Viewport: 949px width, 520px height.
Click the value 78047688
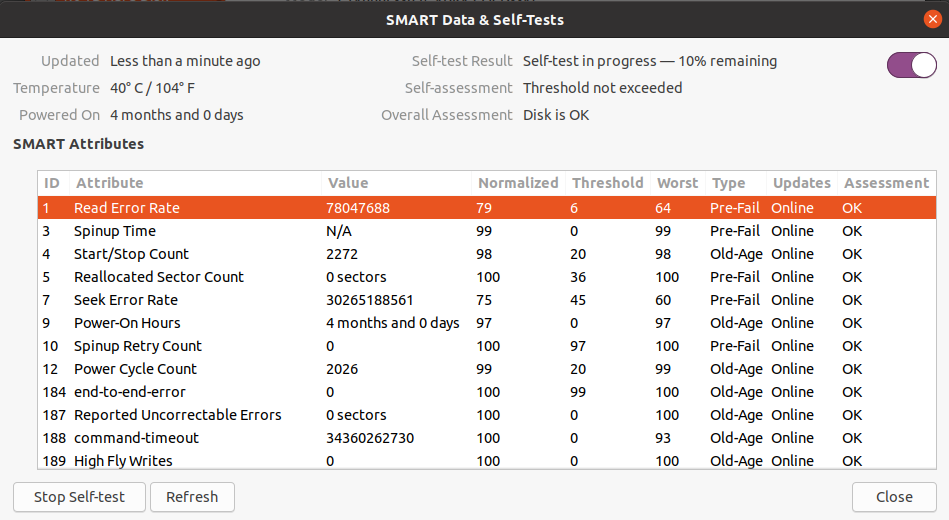pos(358,208)
